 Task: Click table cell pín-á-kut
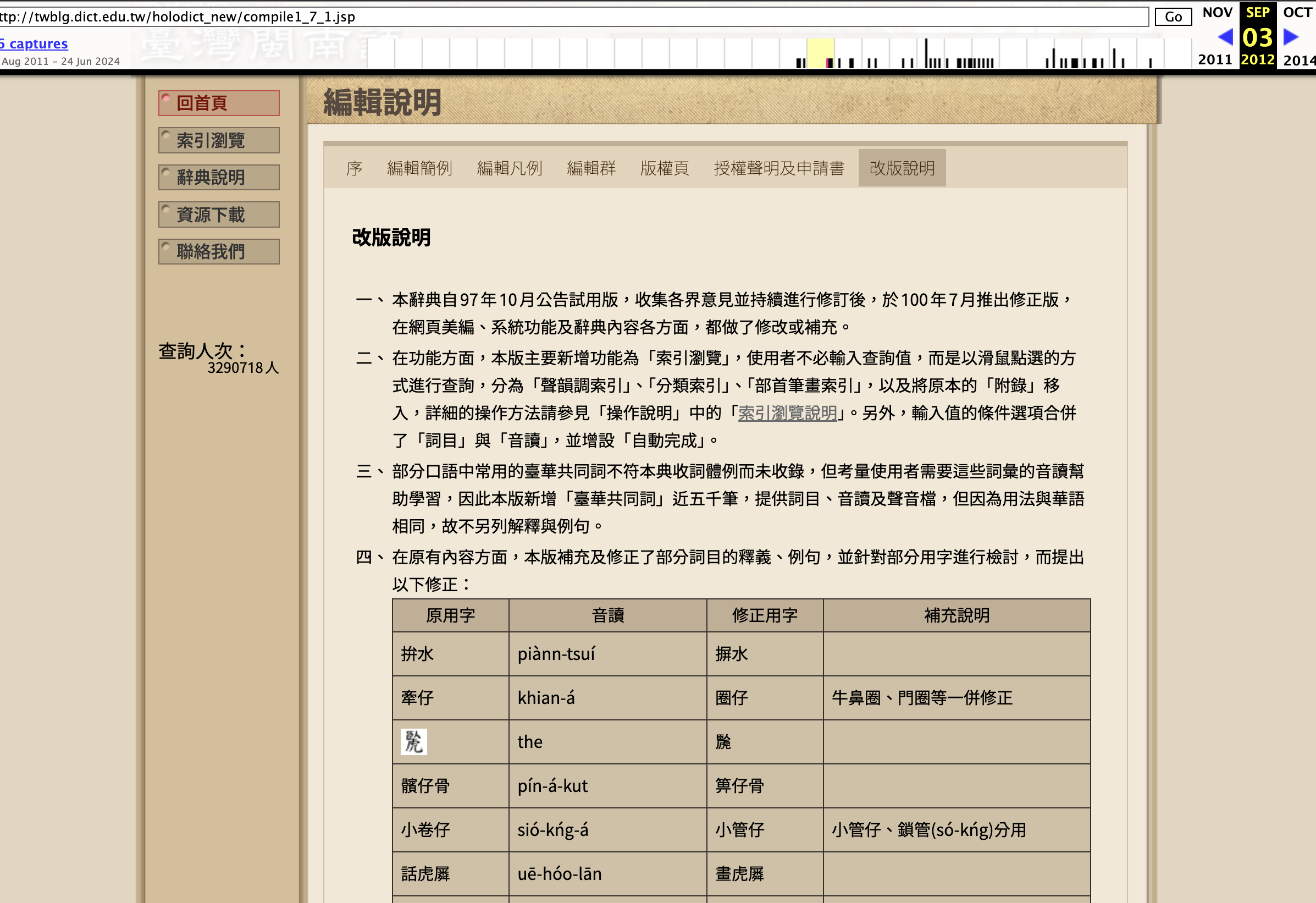pyautogui.click(x=608, y=786)
